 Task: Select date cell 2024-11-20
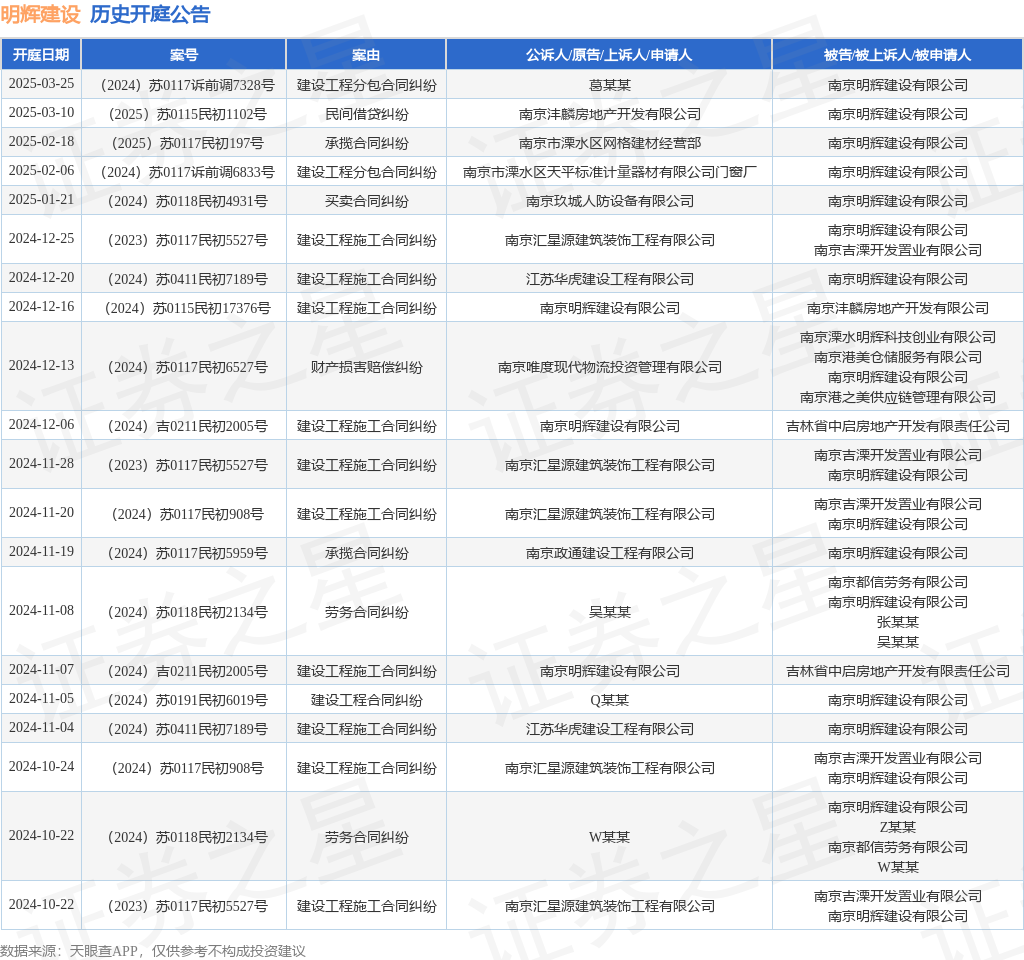click(x=41, y=513)
